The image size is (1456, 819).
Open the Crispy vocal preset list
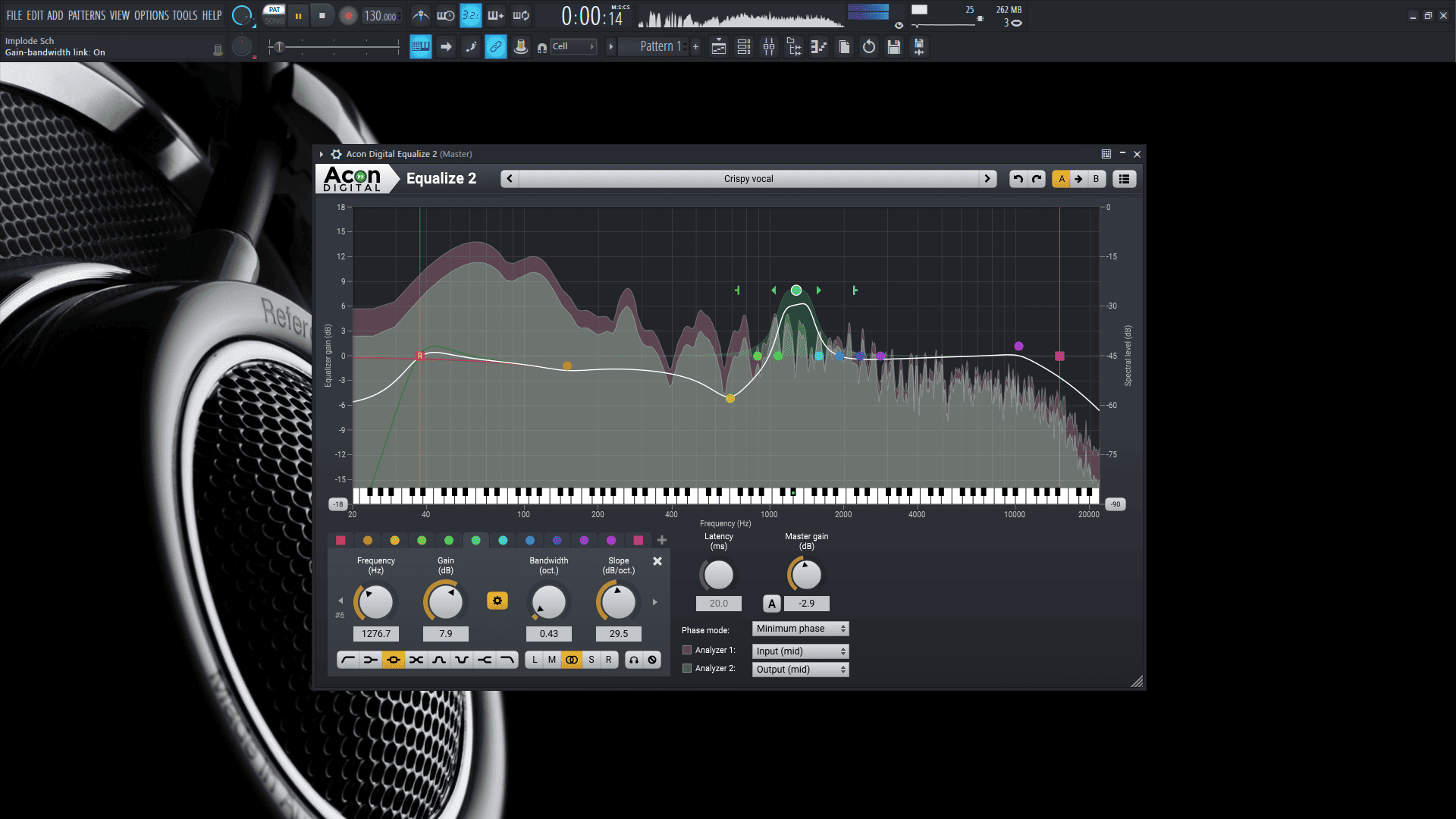point(748,179)
